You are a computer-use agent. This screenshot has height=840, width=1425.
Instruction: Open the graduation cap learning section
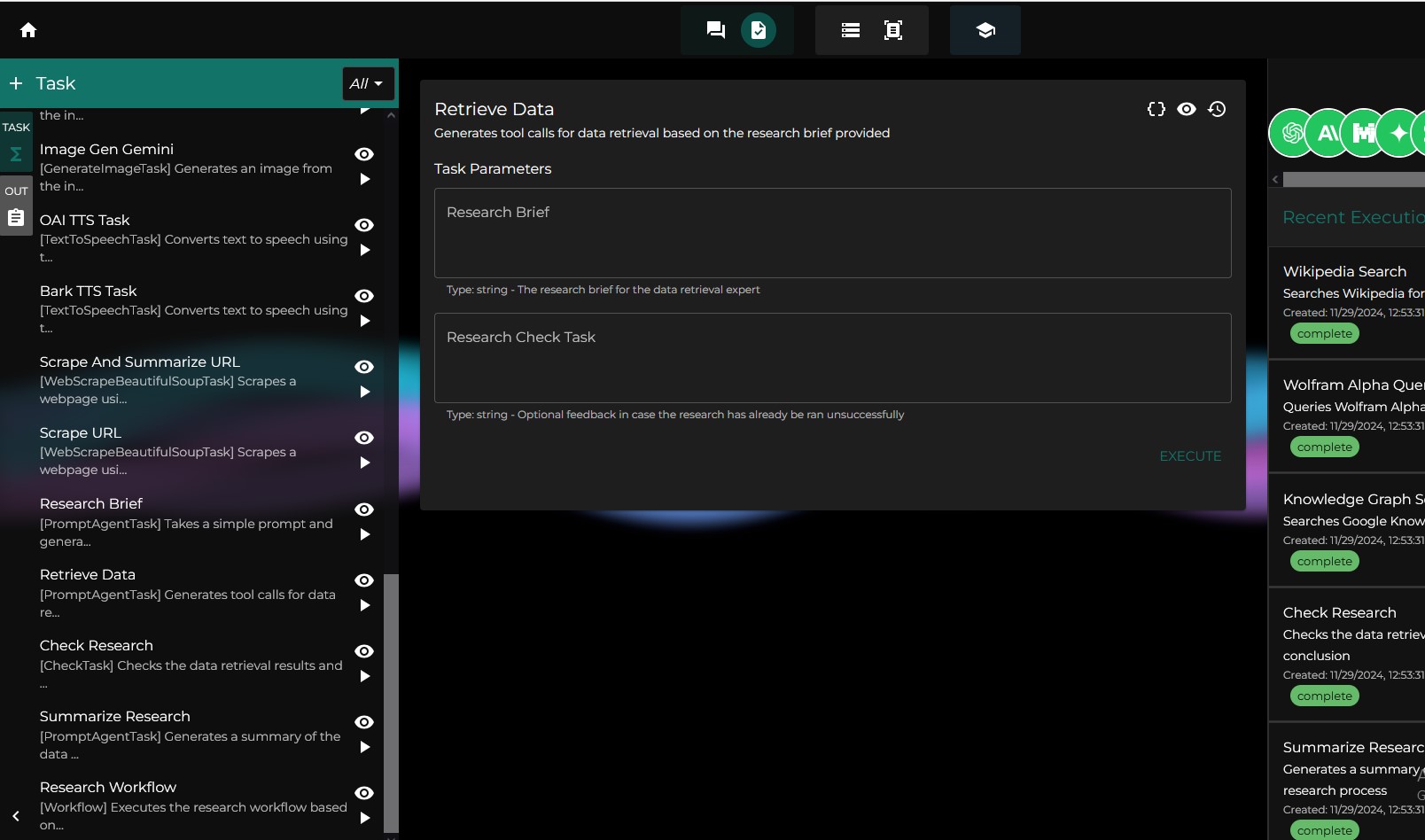pos(985,30)
